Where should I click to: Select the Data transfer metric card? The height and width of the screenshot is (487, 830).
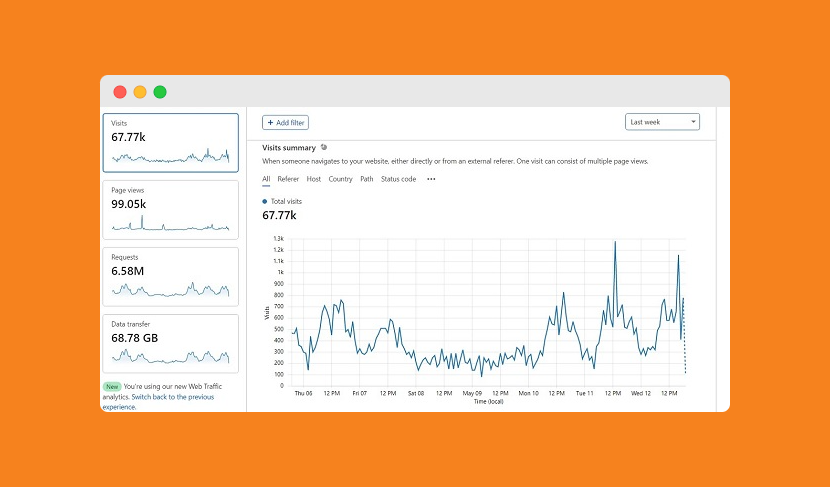[170, 344]
